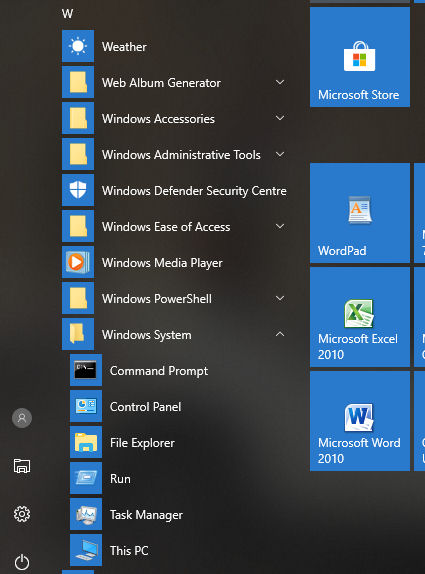Click the Run label

tap(120, 479)
